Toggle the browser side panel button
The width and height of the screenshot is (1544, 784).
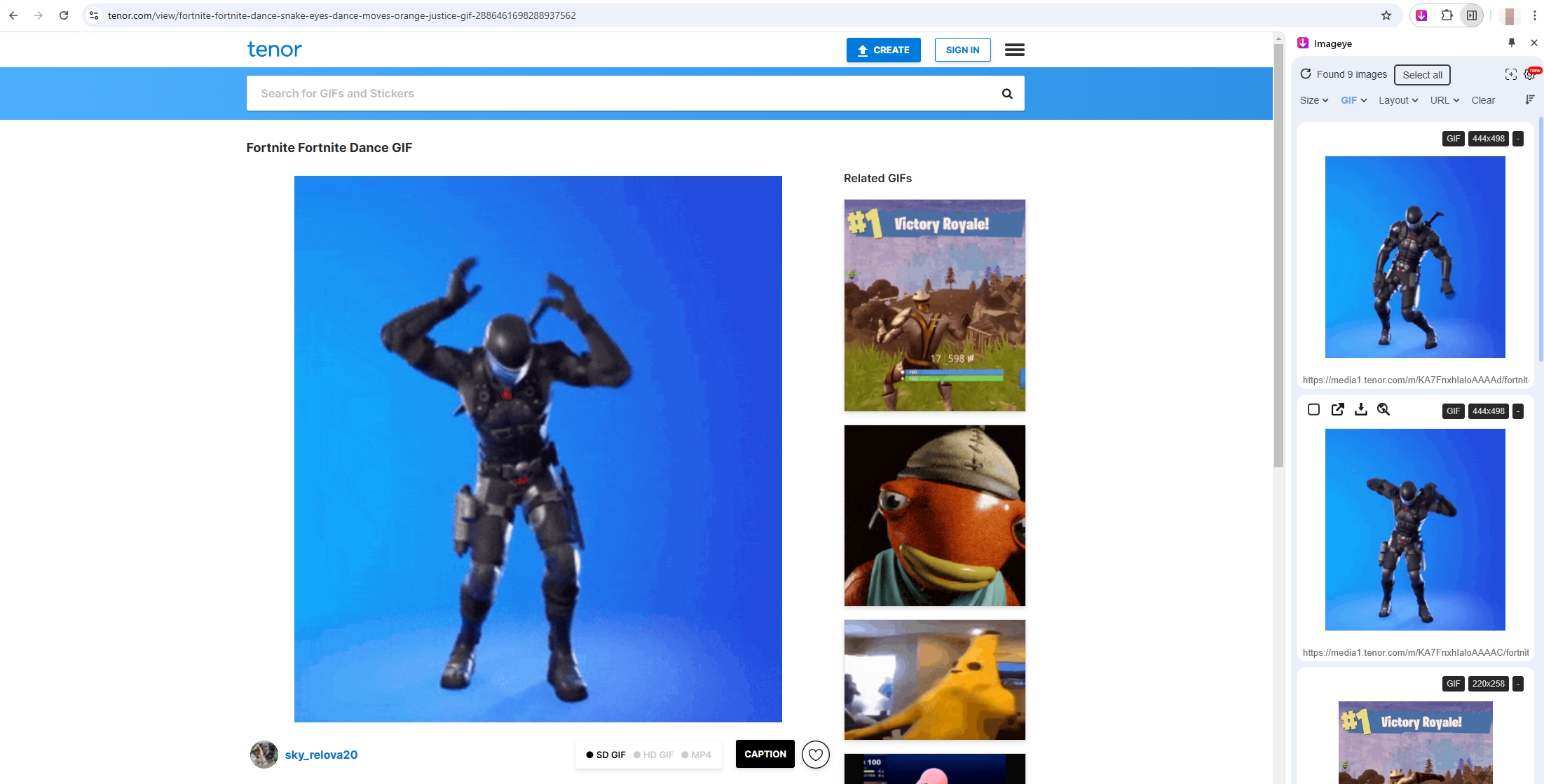(1472, 15)
